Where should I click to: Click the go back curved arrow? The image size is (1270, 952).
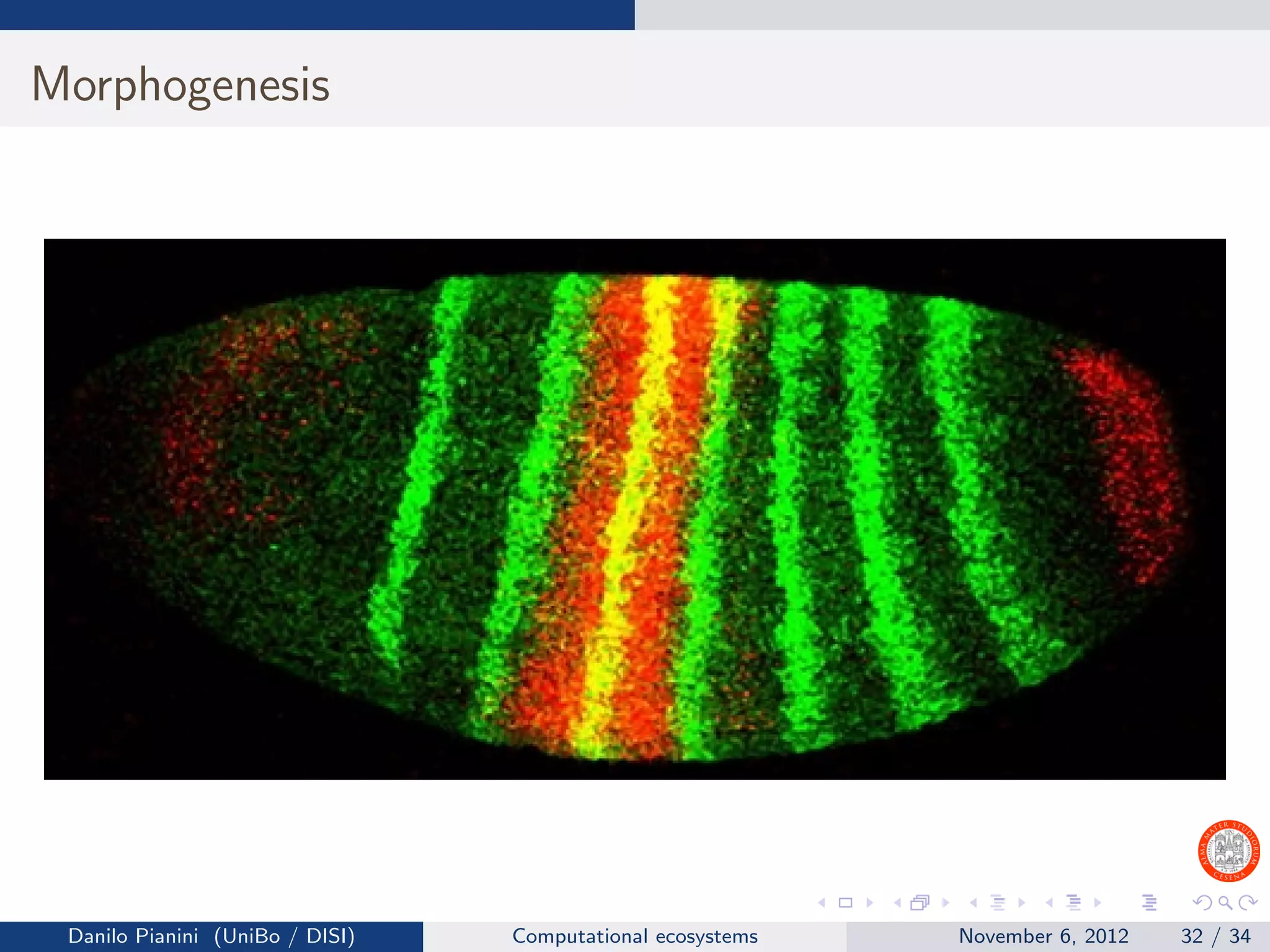[x=1202, y=903]
